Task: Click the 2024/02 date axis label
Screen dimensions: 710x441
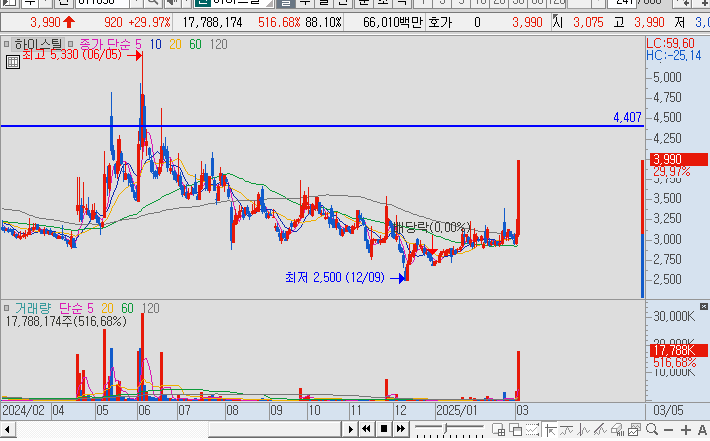Action: [24, 411]
